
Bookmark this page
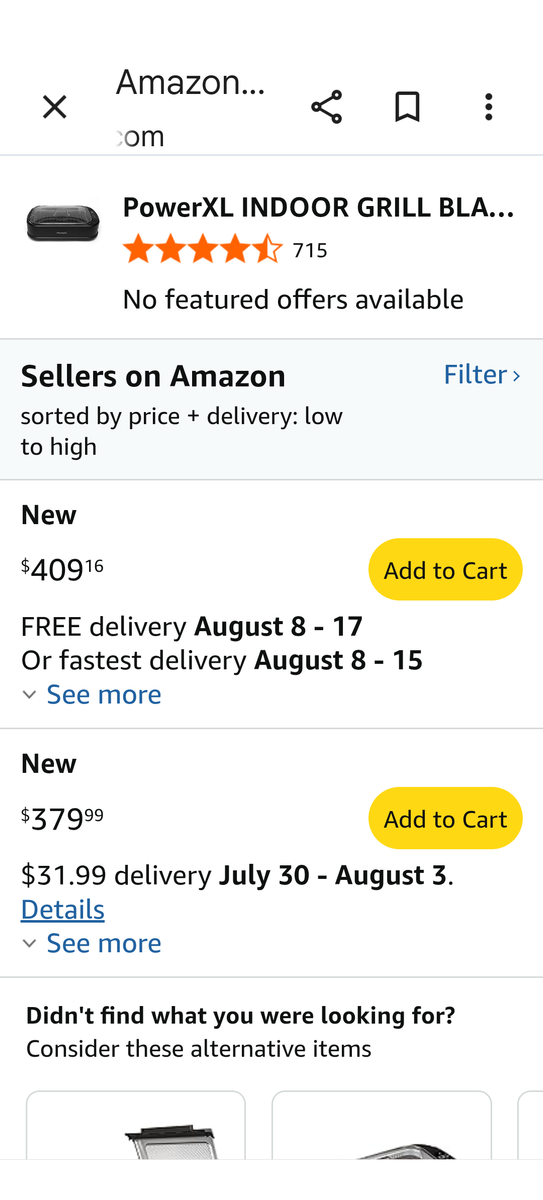[x=407, y=107]
